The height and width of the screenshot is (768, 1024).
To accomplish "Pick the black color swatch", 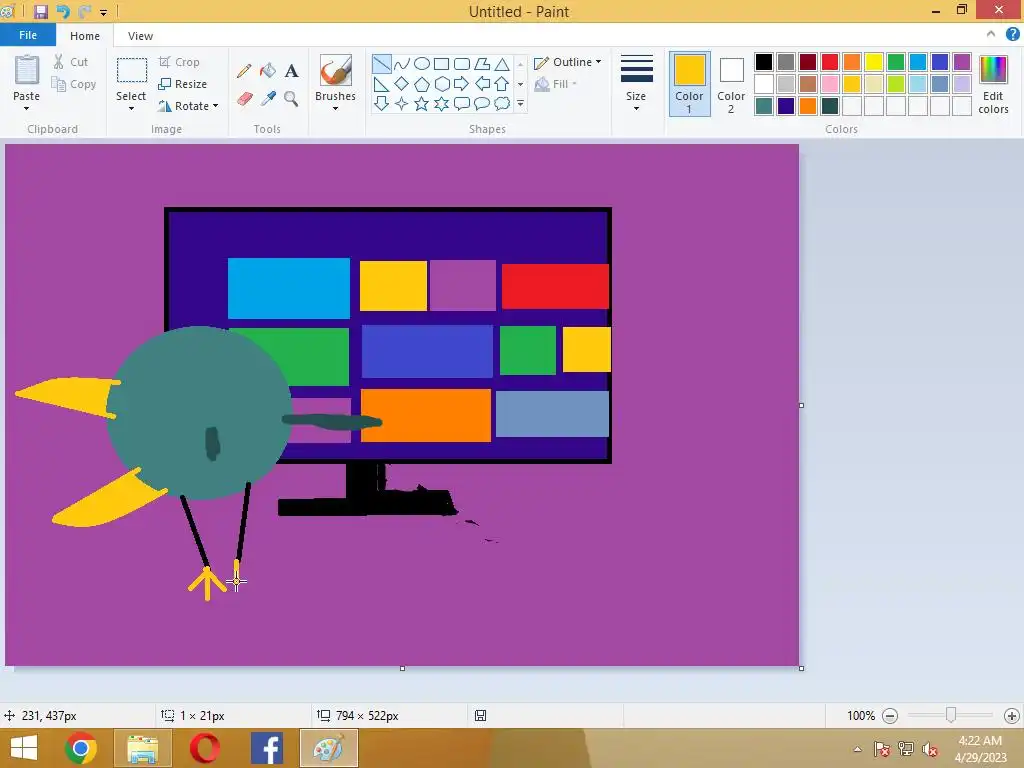I will [763, 62].
